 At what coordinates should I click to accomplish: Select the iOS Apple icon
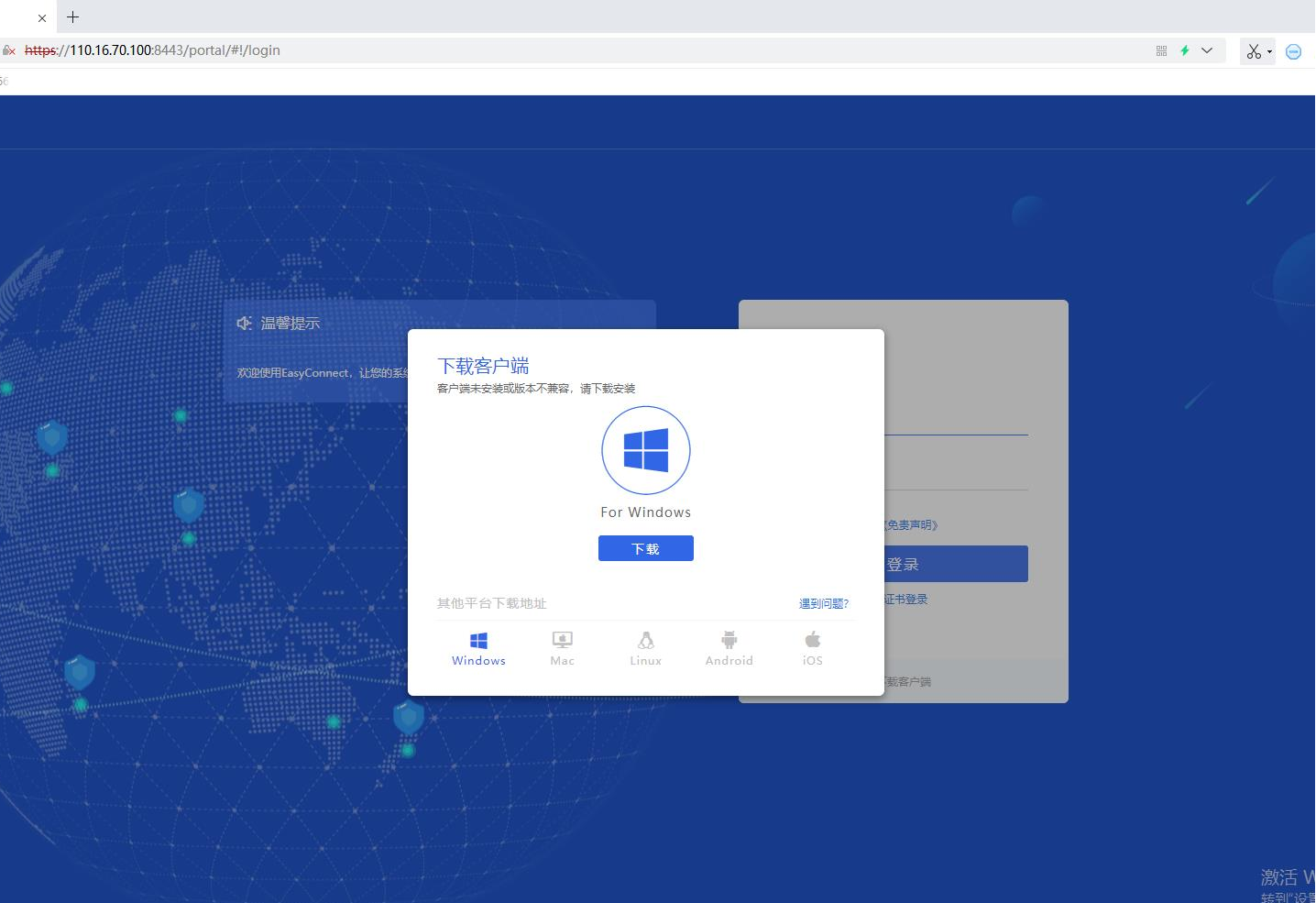(812, 641)
